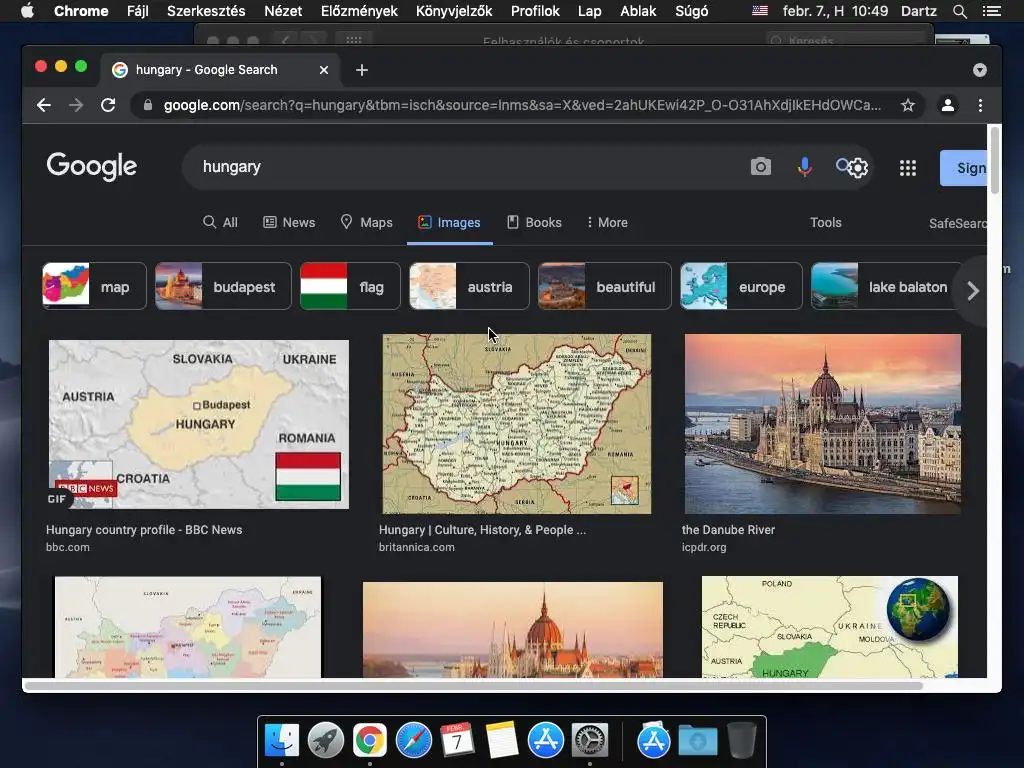Open the green Hungary globe map thumbnail

830,627
